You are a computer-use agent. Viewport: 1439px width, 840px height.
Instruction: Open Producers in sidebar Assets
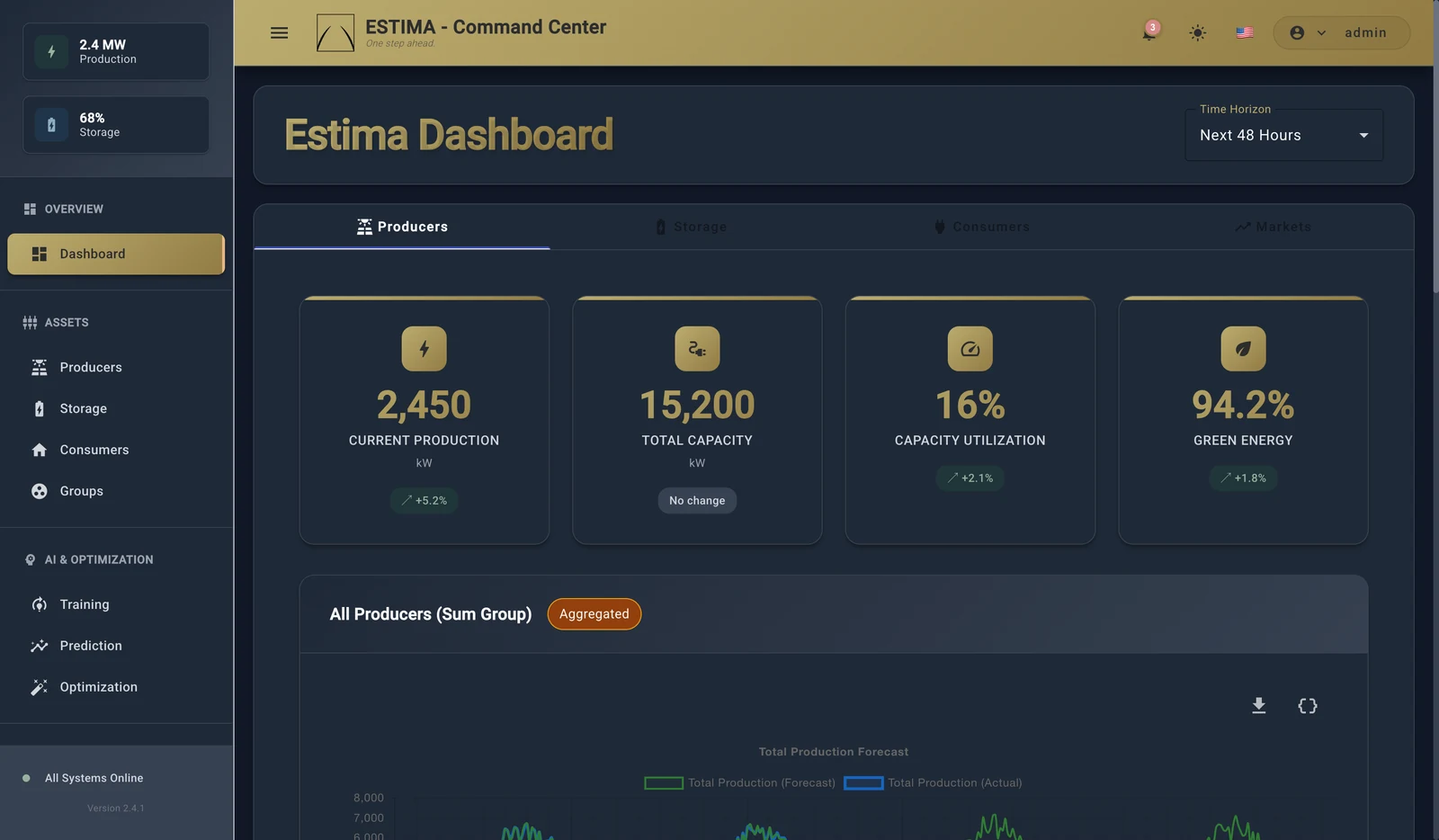point(116,367)
